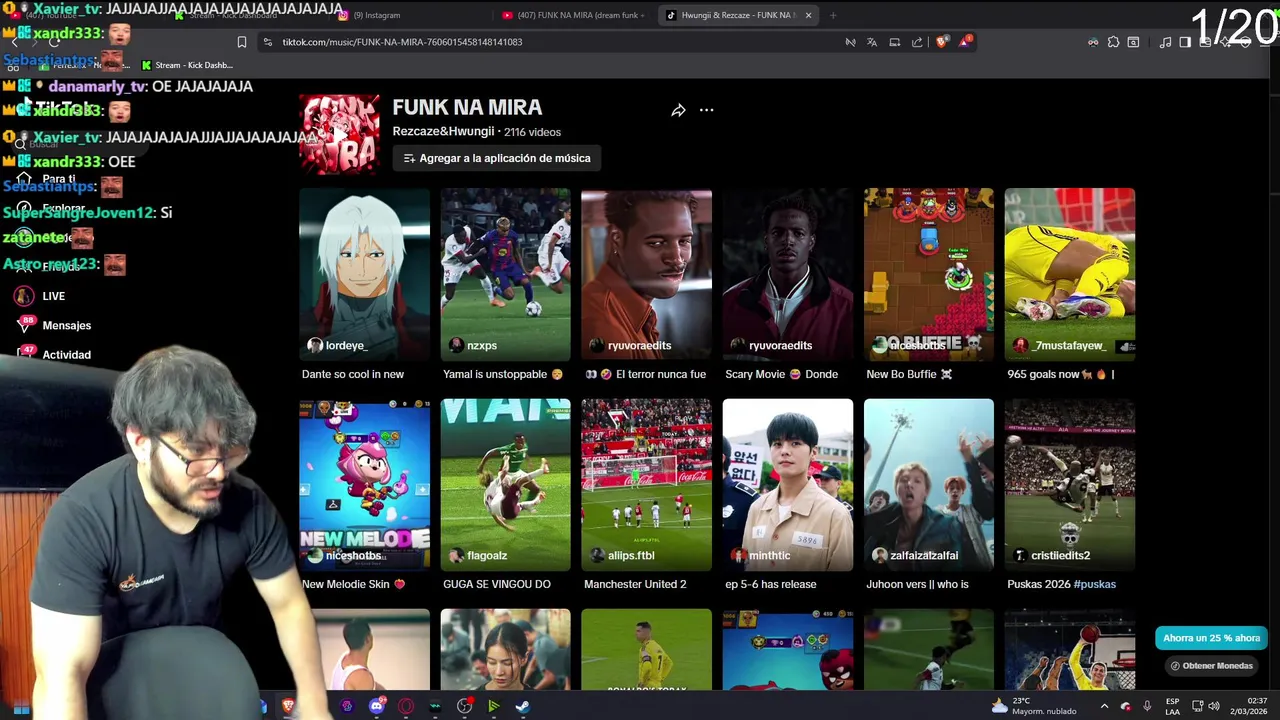Click the ESP LAA language indicator
The width and height of the screenshot is (1280, 720).
1172,706
